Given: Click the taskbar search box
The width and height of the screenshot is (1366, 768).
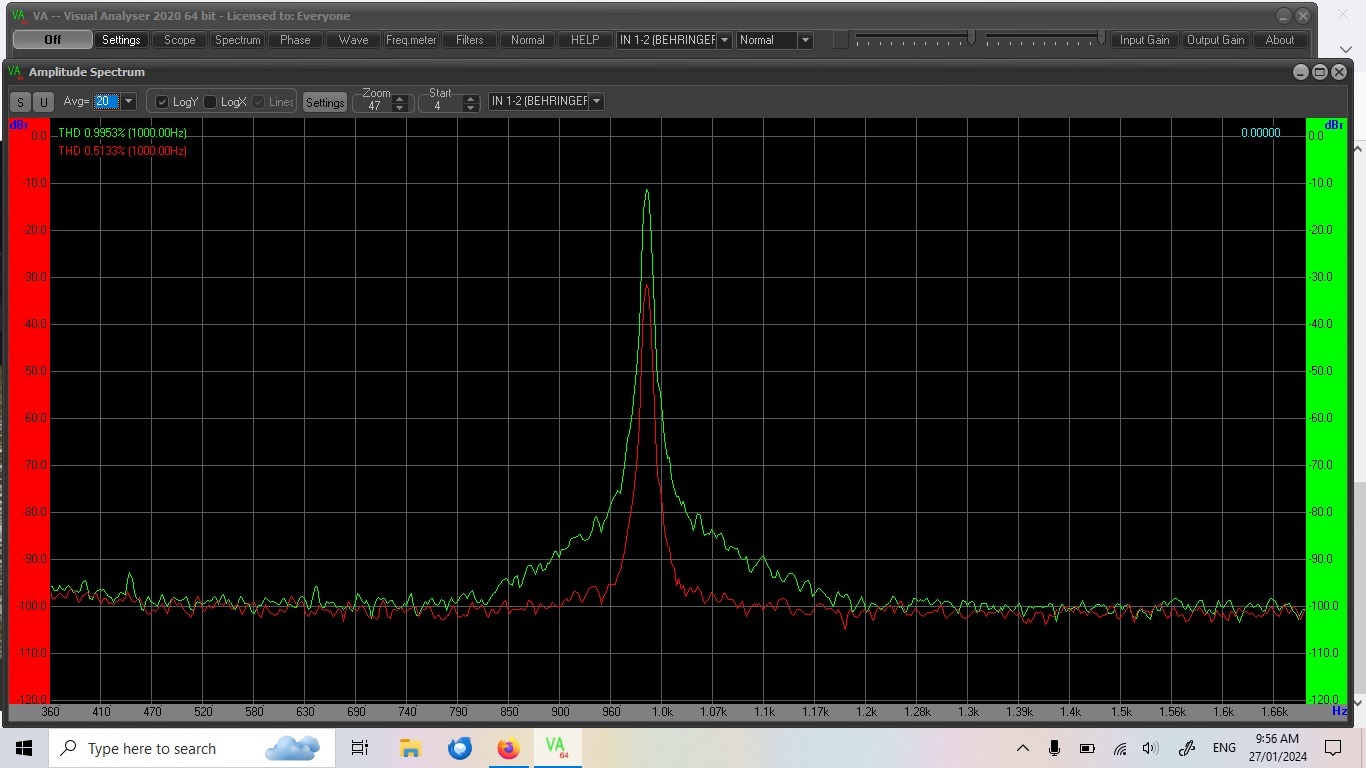Looking at the screenshot, I should point(190,748).
